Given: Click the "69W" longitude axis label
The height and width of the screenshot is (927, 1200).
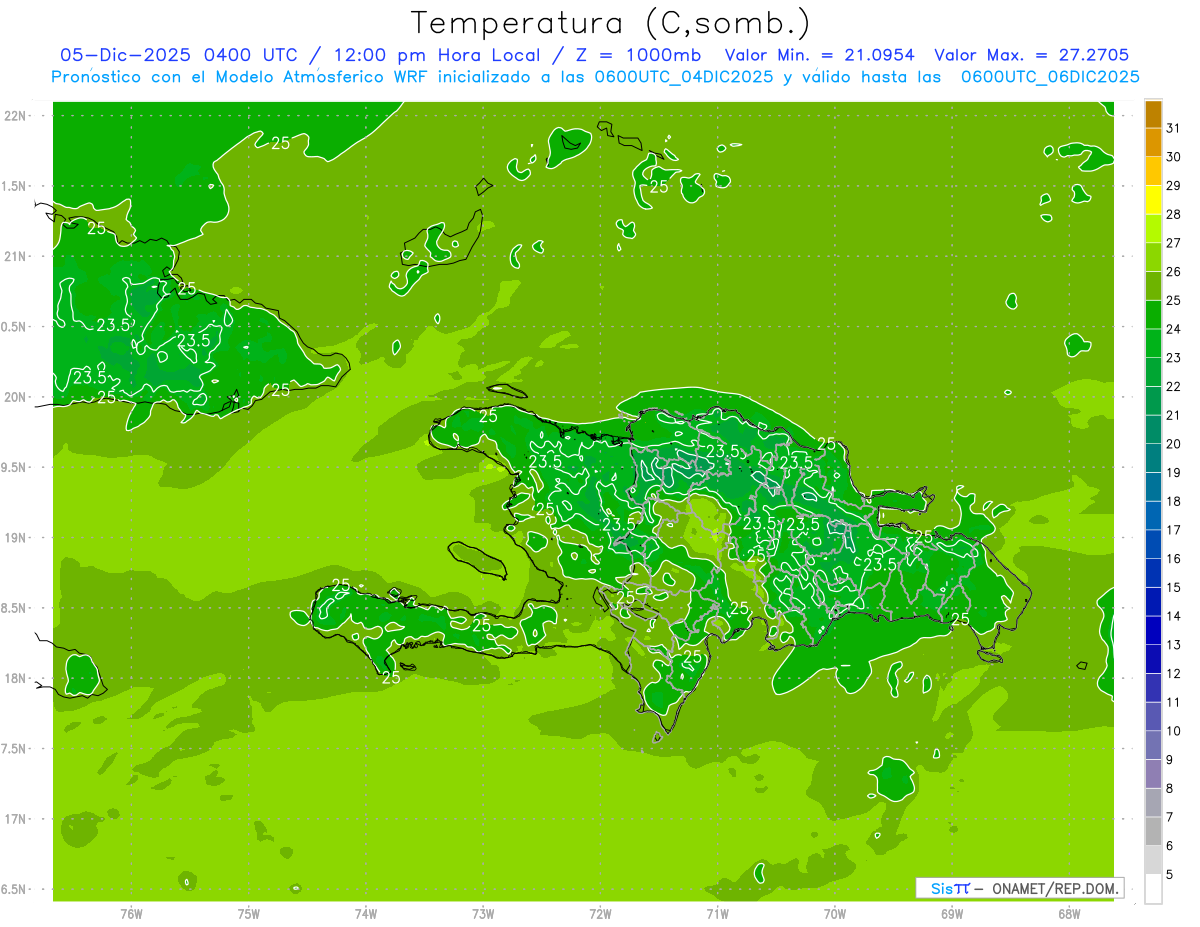Looking at the screenshot, I should (952, 913).
